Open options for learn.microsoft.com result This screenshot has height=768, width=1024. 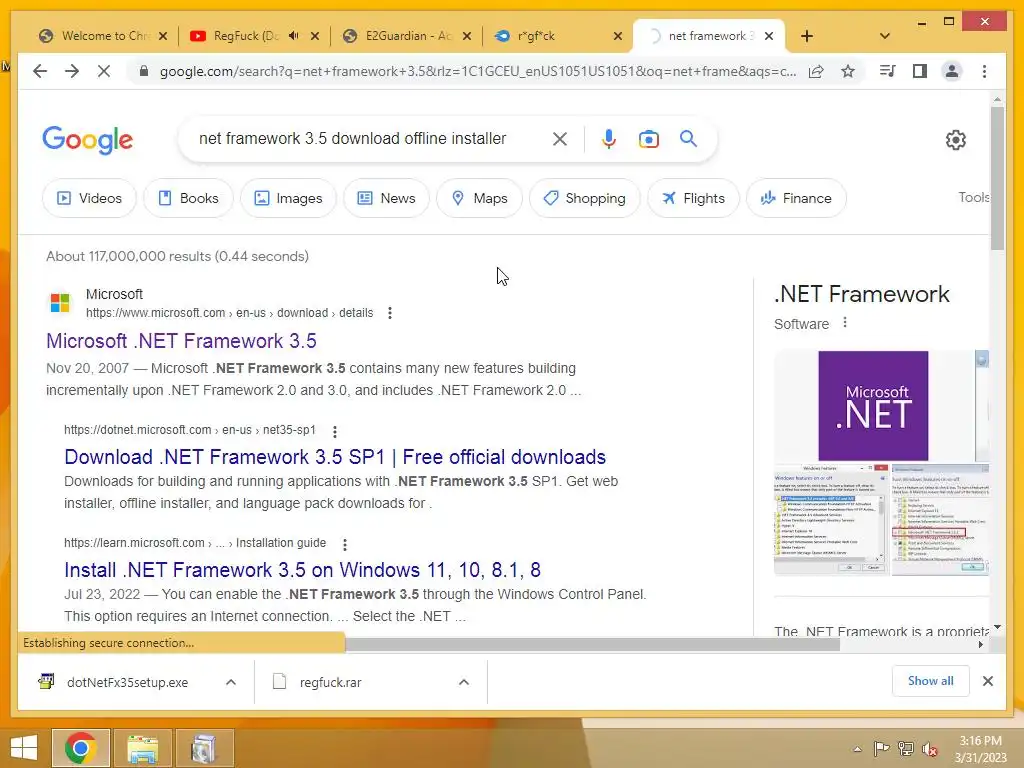coord(345,544)
